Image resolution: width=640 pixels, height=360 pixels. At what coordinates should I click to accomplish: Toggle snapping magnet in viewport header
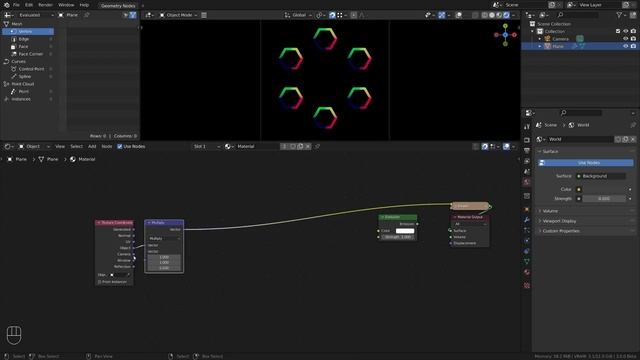332,15
